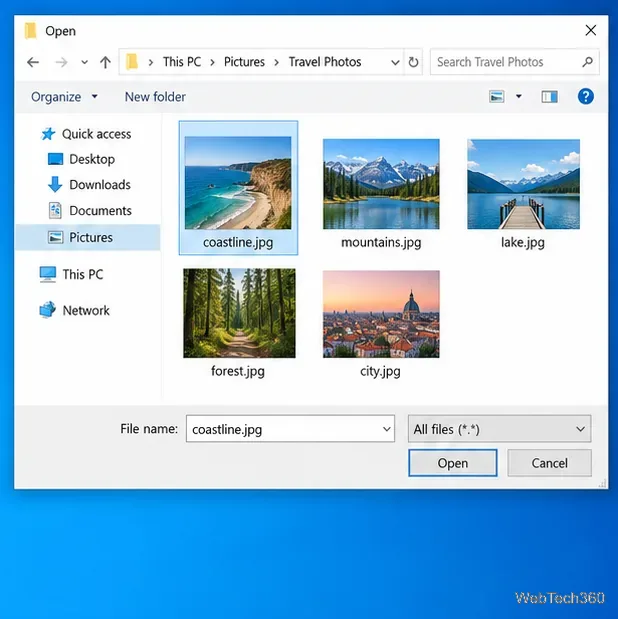This screenshot has width=618, height=619.
Task: Open Documents in the navigation pane
Action: (100, 211)
